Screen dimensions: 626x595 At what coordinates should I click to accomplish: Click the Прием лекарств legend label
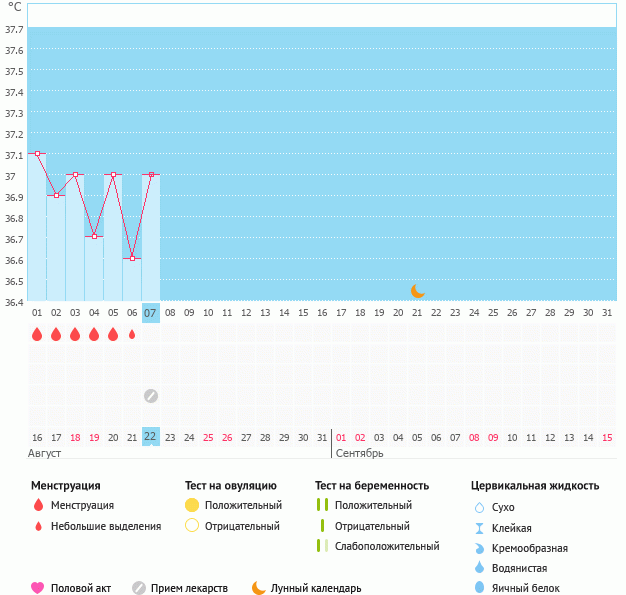189,588
